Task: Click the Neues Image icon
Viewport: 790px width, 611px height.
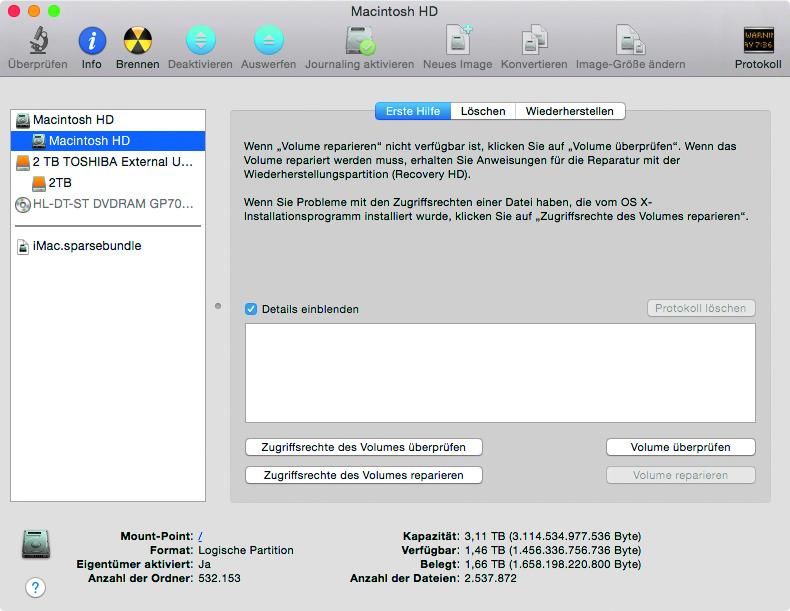Action: click(458, 40)
